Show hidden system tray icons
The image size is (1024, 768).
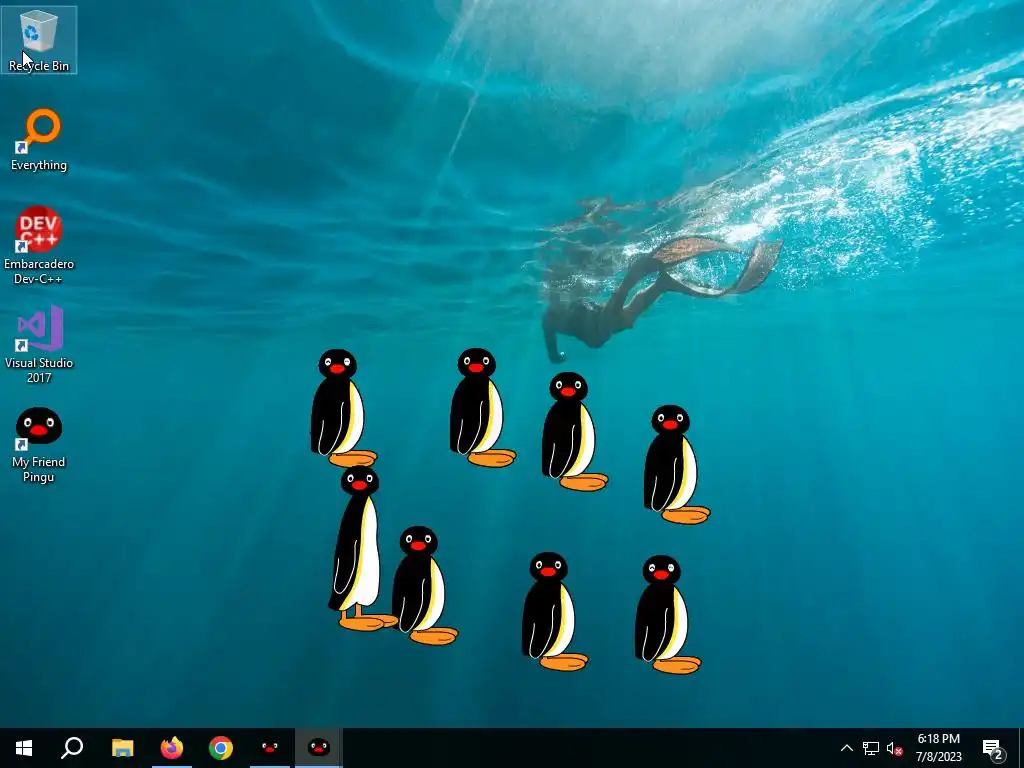pos(846,748)
